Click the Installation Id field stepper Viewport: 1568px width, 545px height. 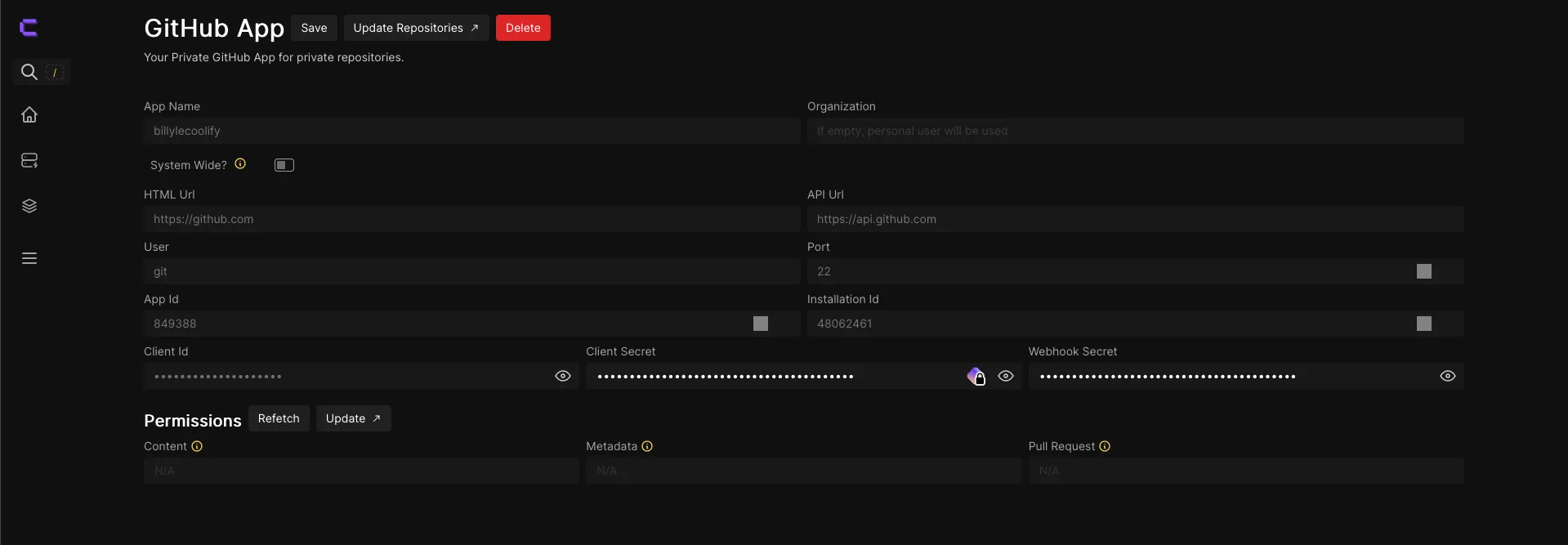(1424, 324)
